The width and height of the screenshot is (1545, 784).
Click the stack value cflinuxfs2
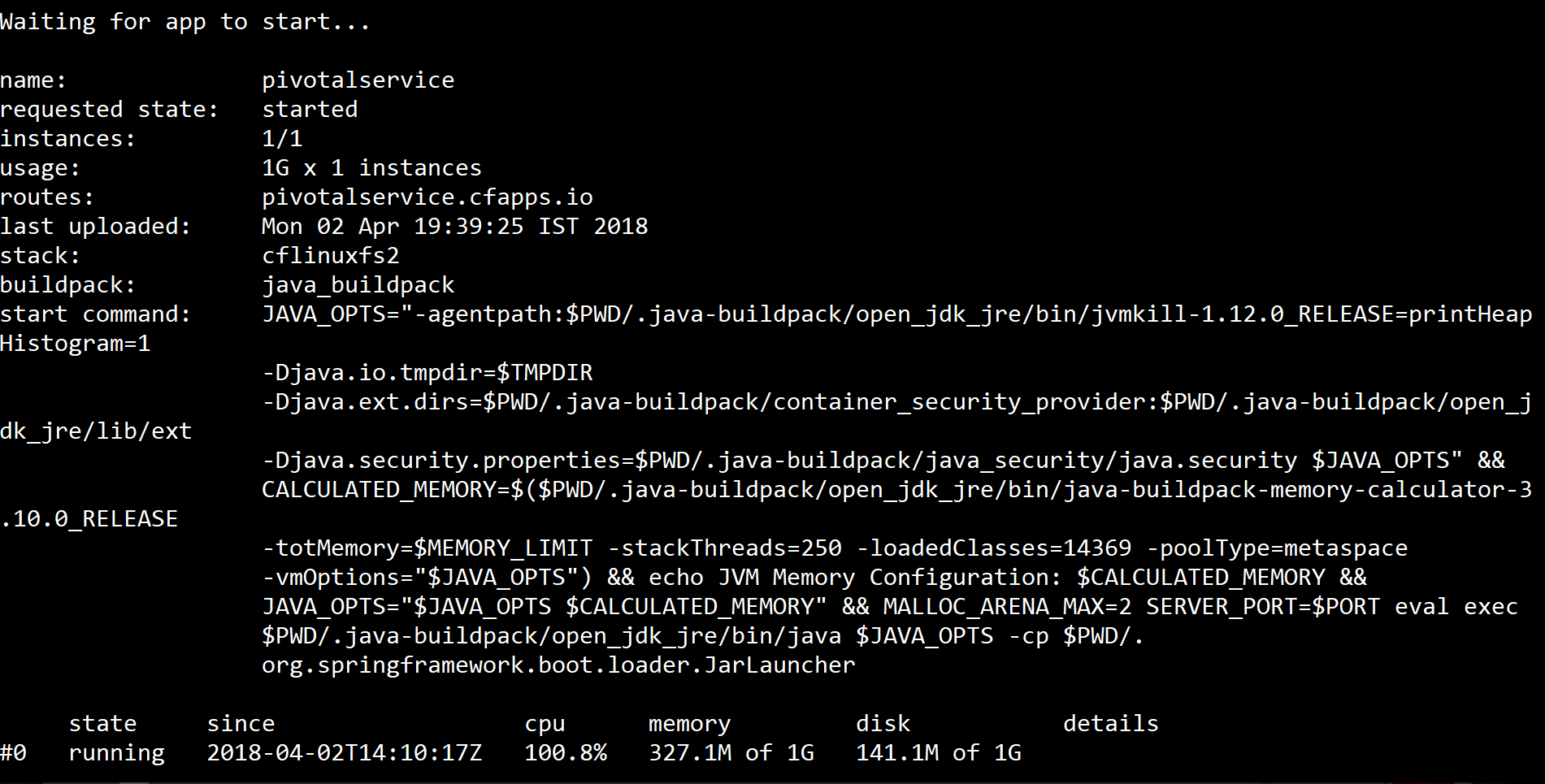coord(330,256)
